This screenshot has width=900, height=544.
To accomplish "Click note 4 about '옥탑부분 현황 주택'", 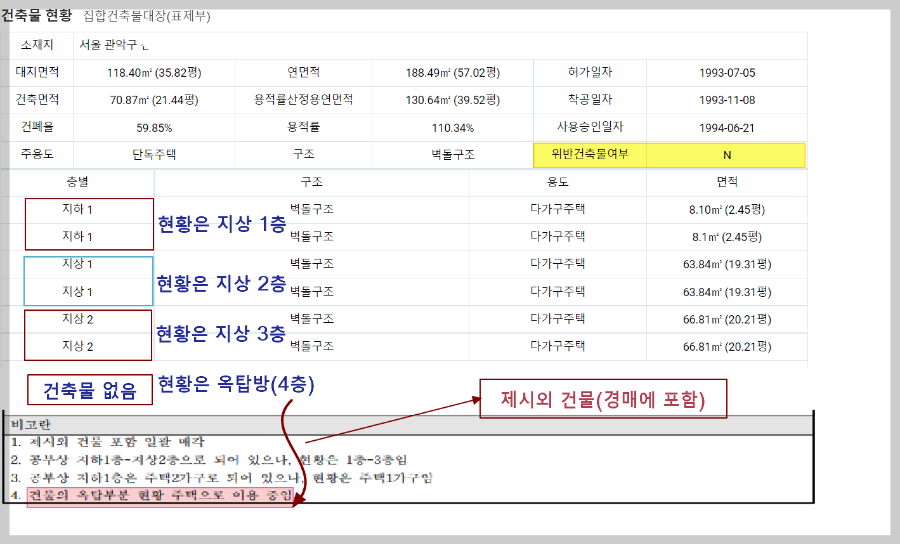I will pos(153,495).
